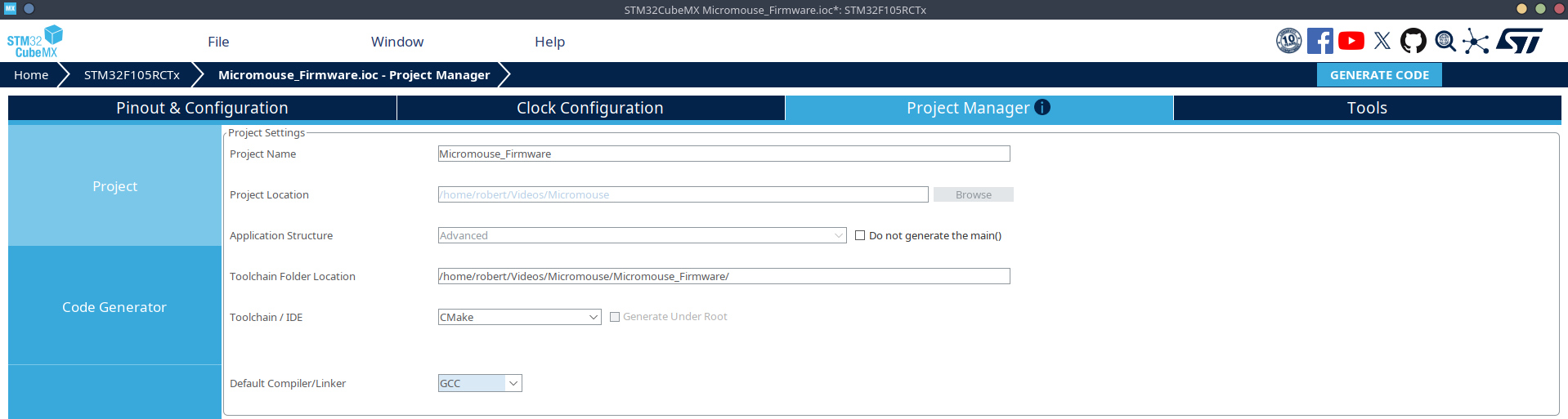The image size is (1568, 419).
Task: Click the globe search icon
Action: 1445,41
